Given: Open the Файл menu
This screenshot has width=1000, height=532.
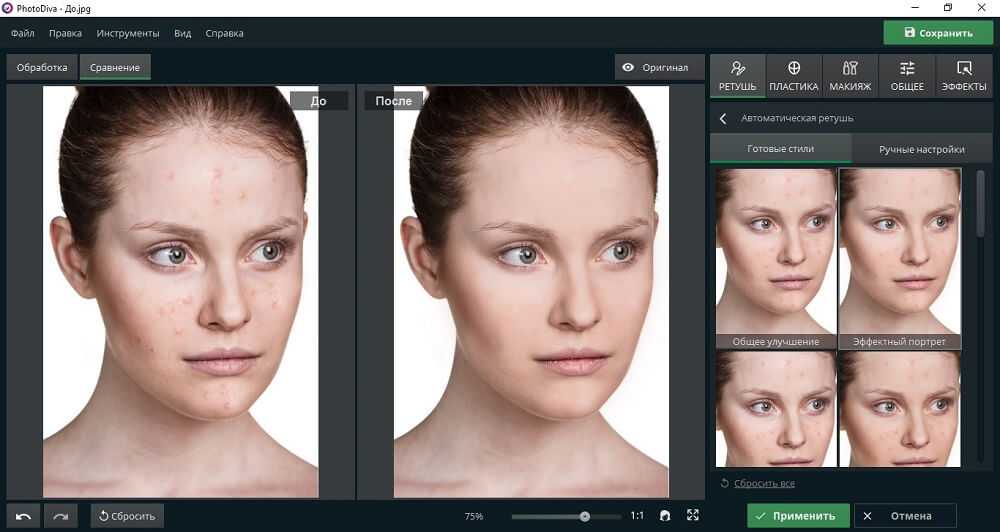Looking at the screenshot, I should click(x=23, y=33).
